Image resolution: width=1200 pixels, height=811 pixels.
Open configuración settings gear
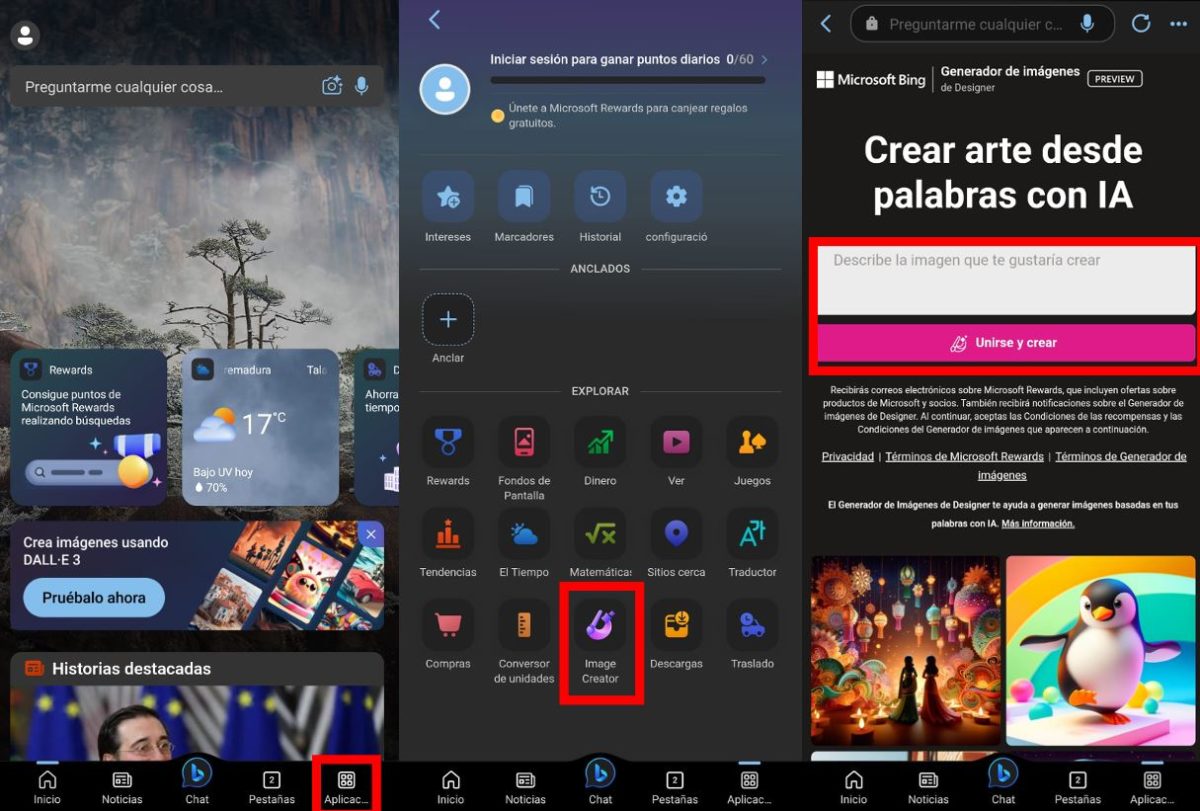676,207
